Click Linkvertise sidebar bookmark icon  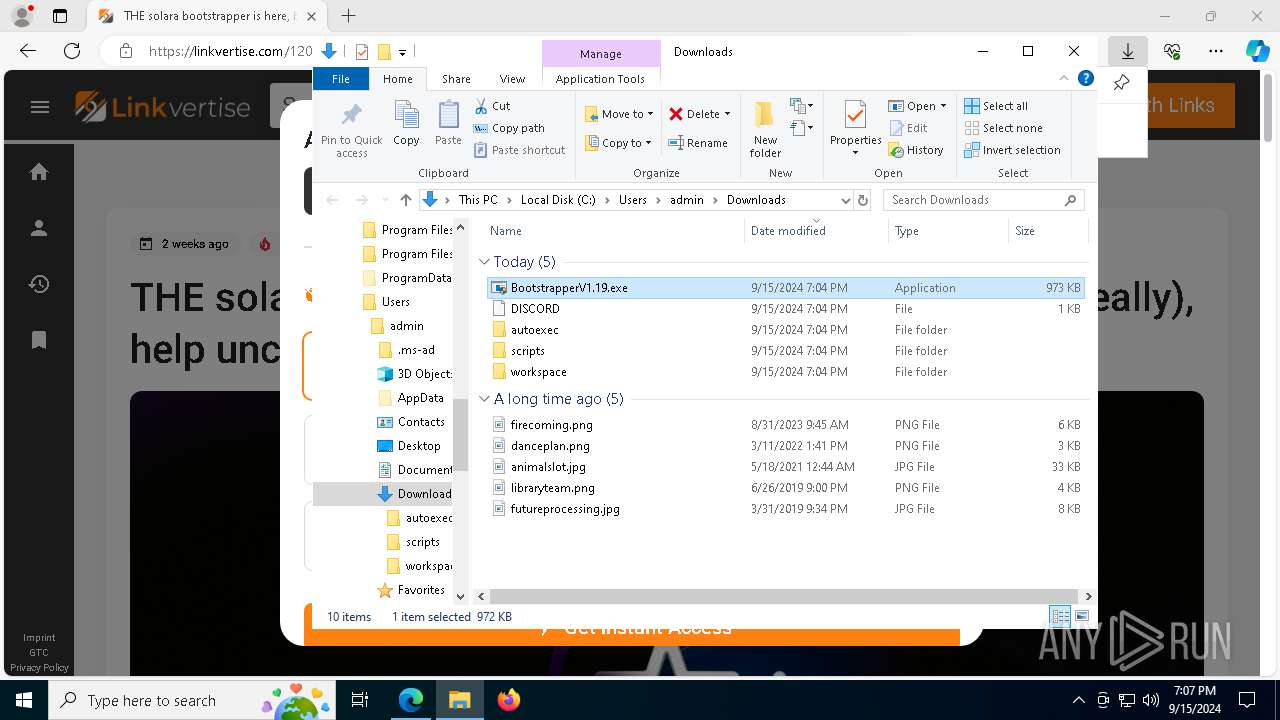tap(39, 340)
